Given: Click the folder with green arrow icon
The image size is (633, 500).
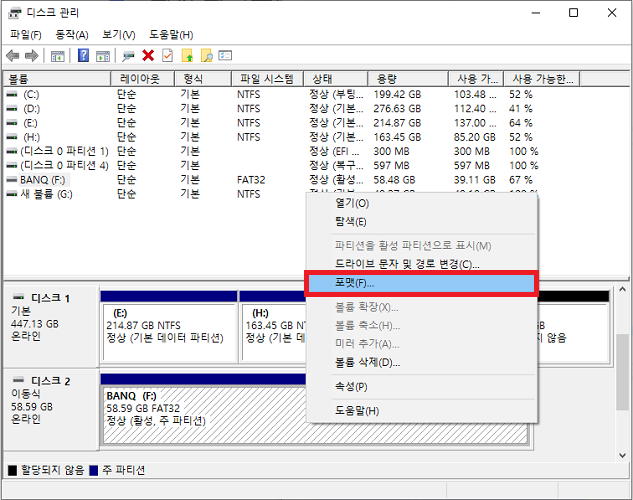Looking at the screenshot, I should click(187, 56).
